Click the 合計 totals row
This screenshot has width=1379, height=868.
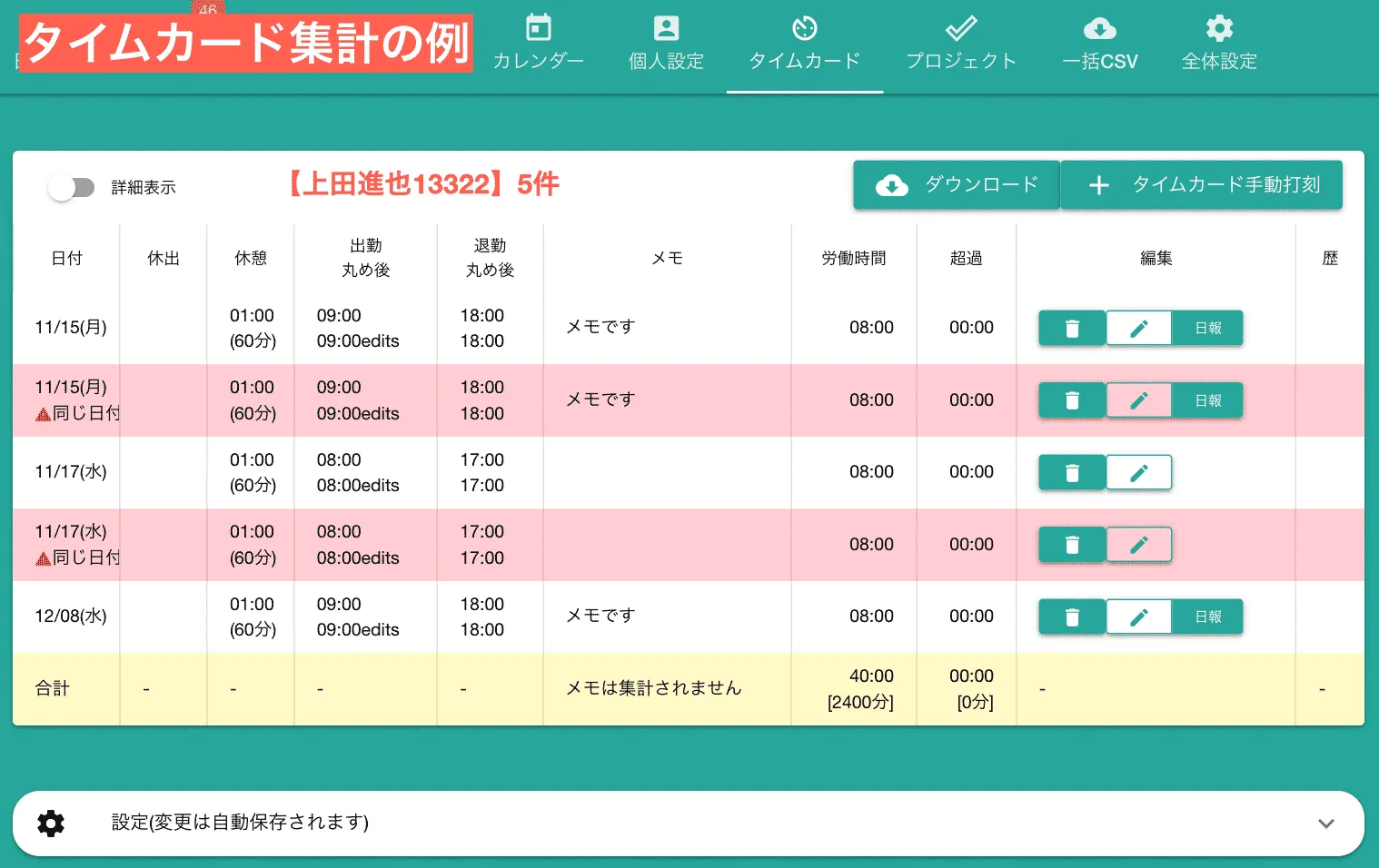click(x=52, y=688)
